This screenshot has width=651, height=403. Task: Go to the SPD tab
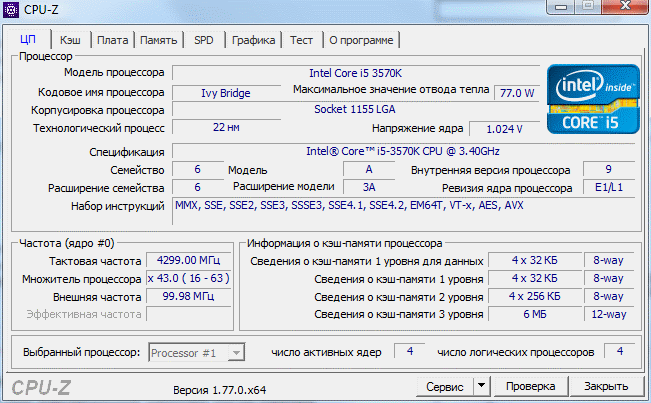pos(203,40)
